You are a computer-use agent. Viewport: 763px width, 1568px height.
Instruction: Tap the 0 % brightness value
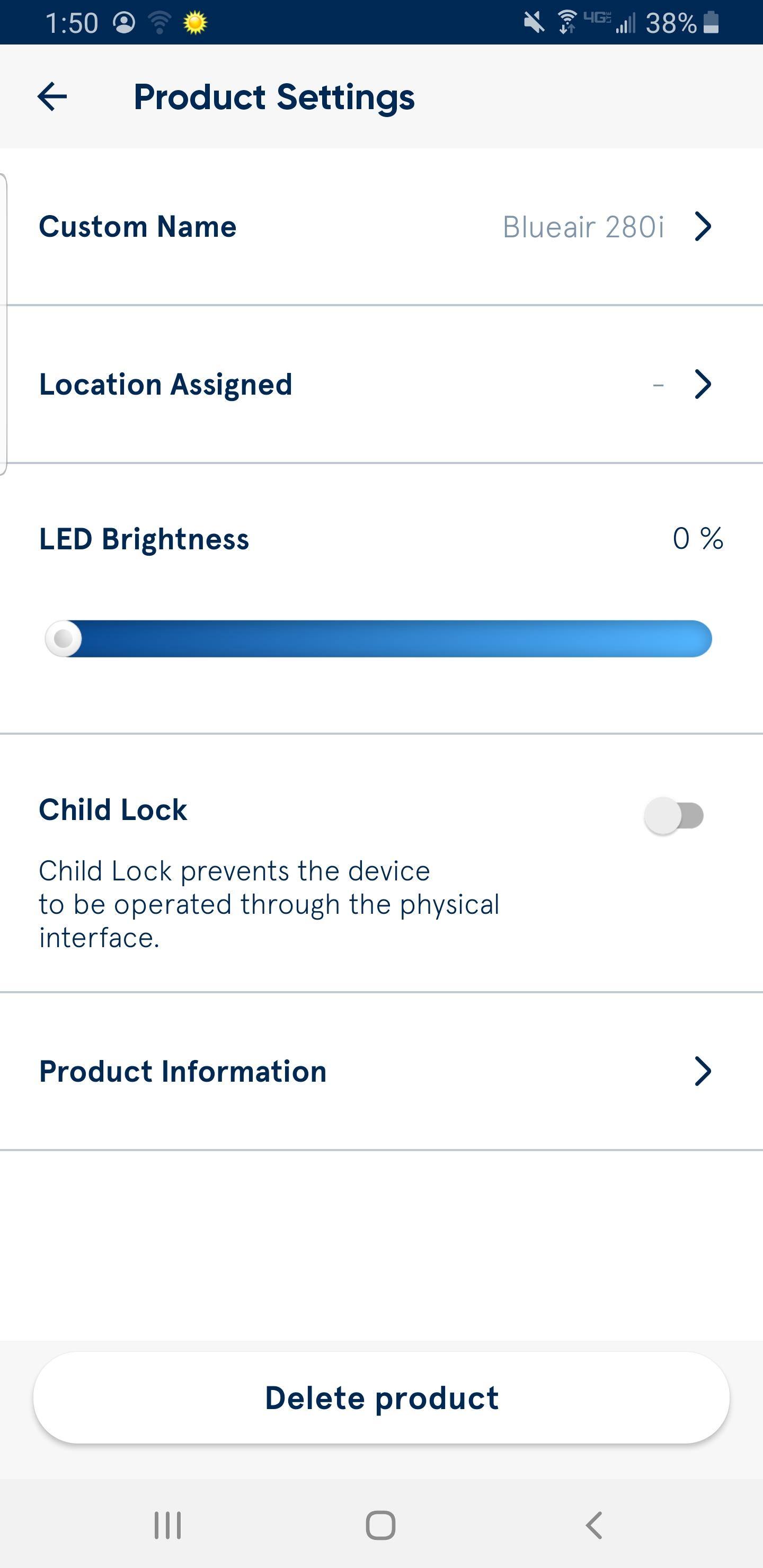[x=698, y=539]
